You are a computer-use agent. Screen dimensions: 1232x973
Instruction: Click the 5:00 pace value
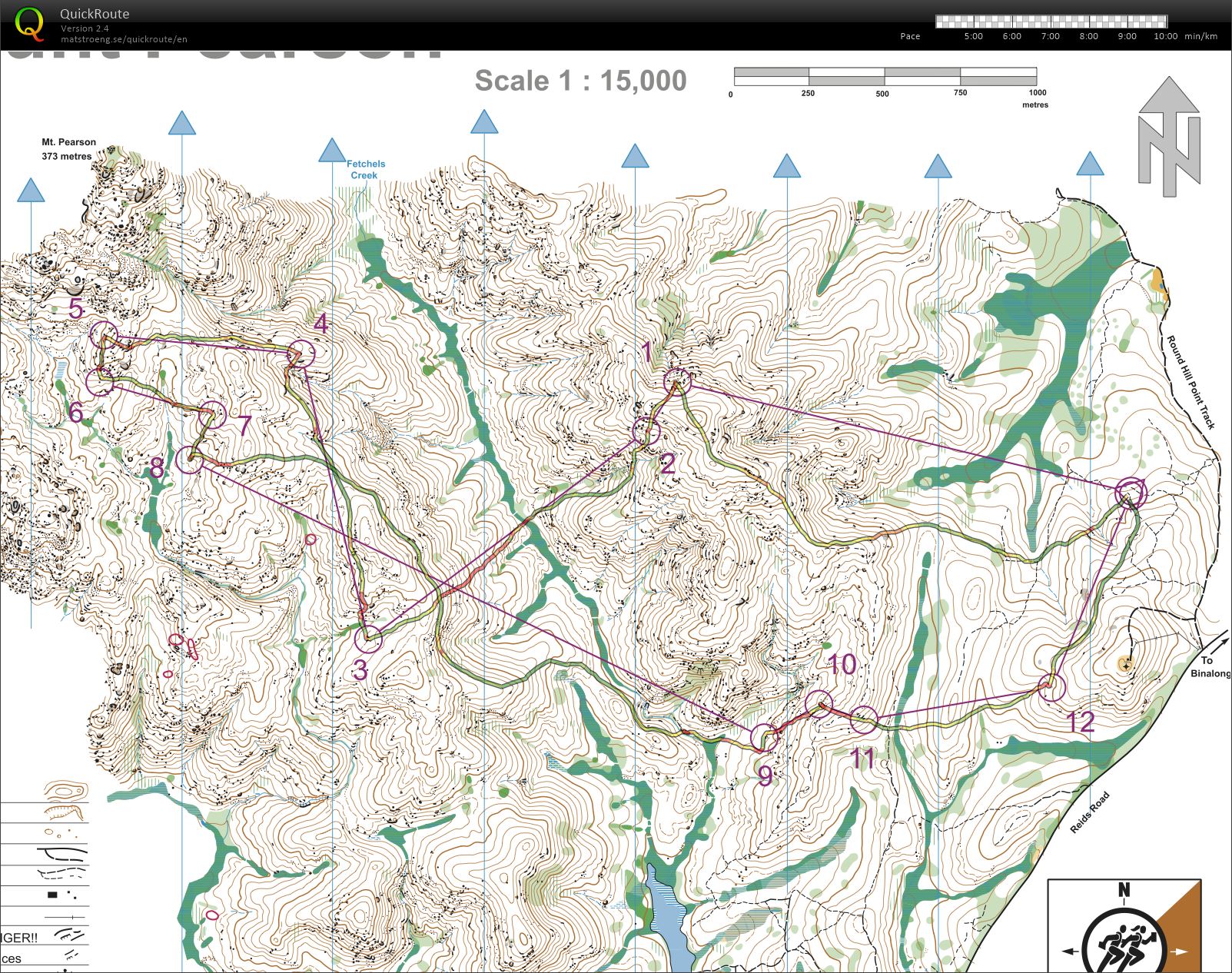[x=973, y=36]
